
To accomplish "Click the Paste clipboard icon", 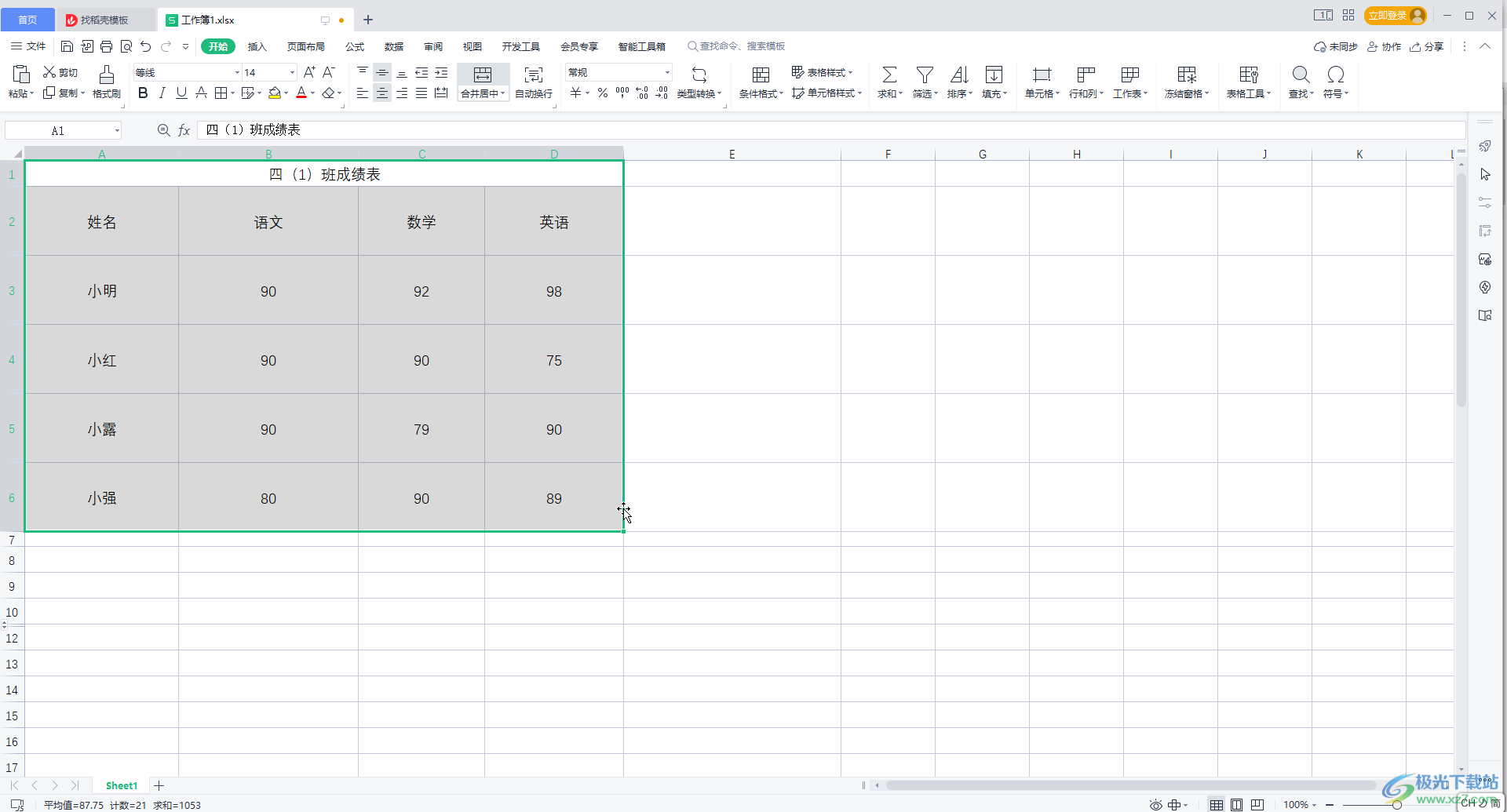I will [x=21, y=75].
